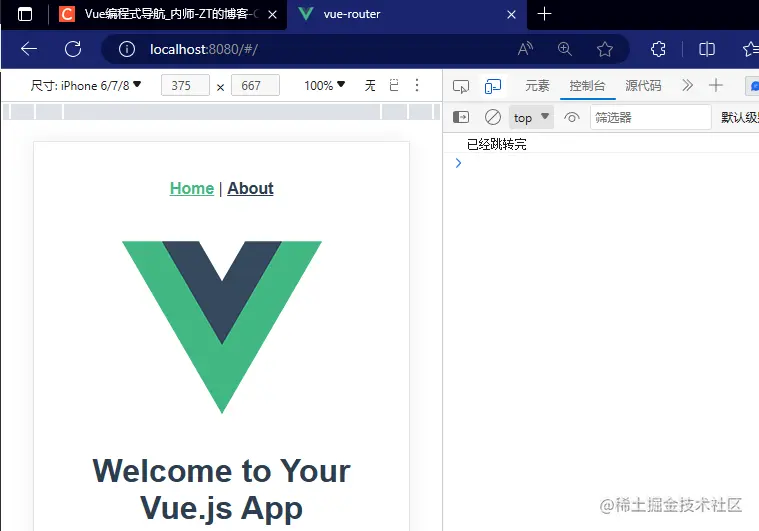Follow the About router link
759x531 pixels.
point(250,188)
